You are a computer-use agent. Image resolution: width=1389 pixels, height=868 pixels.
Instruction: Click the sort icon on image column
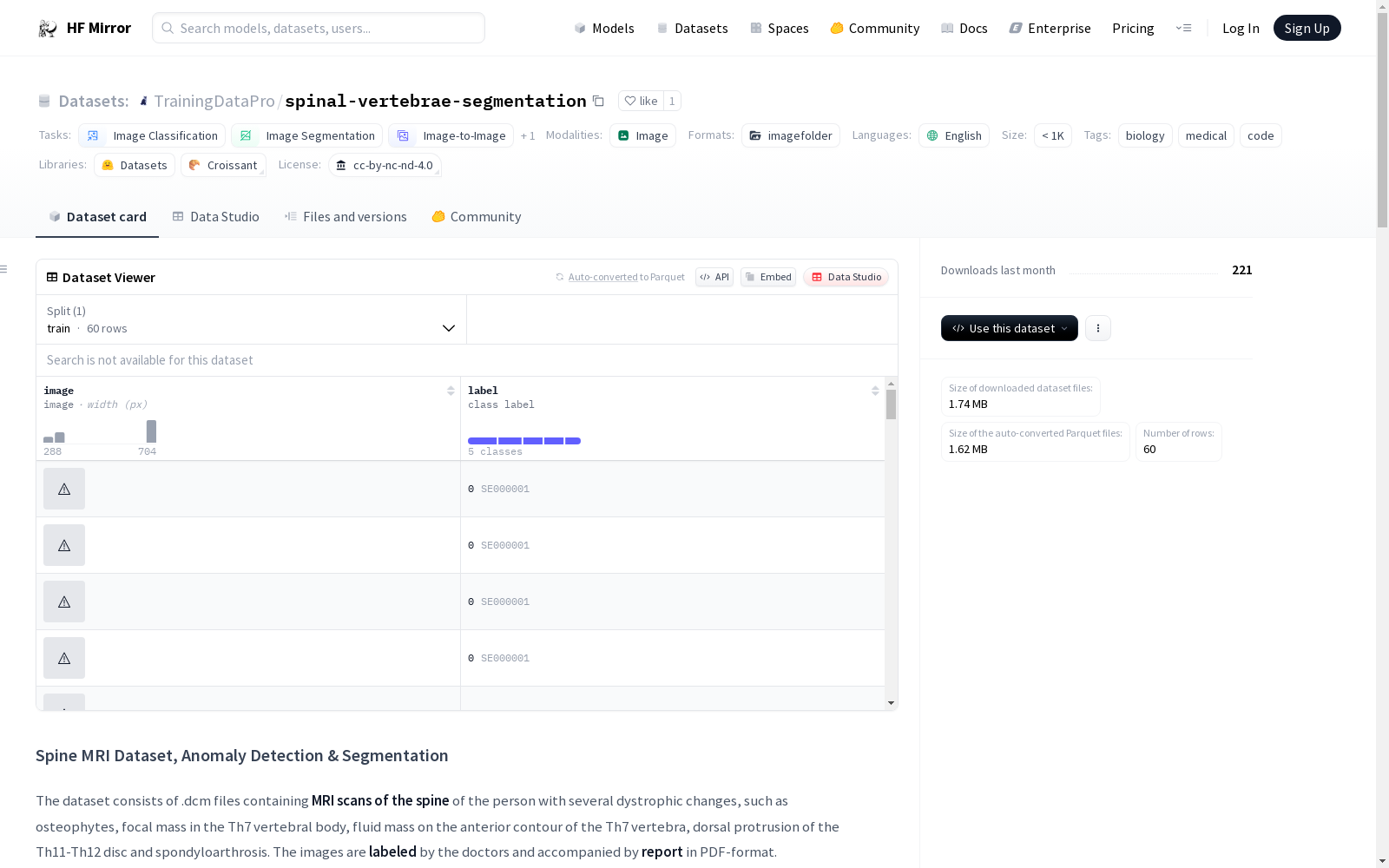(x=451, y=391)
